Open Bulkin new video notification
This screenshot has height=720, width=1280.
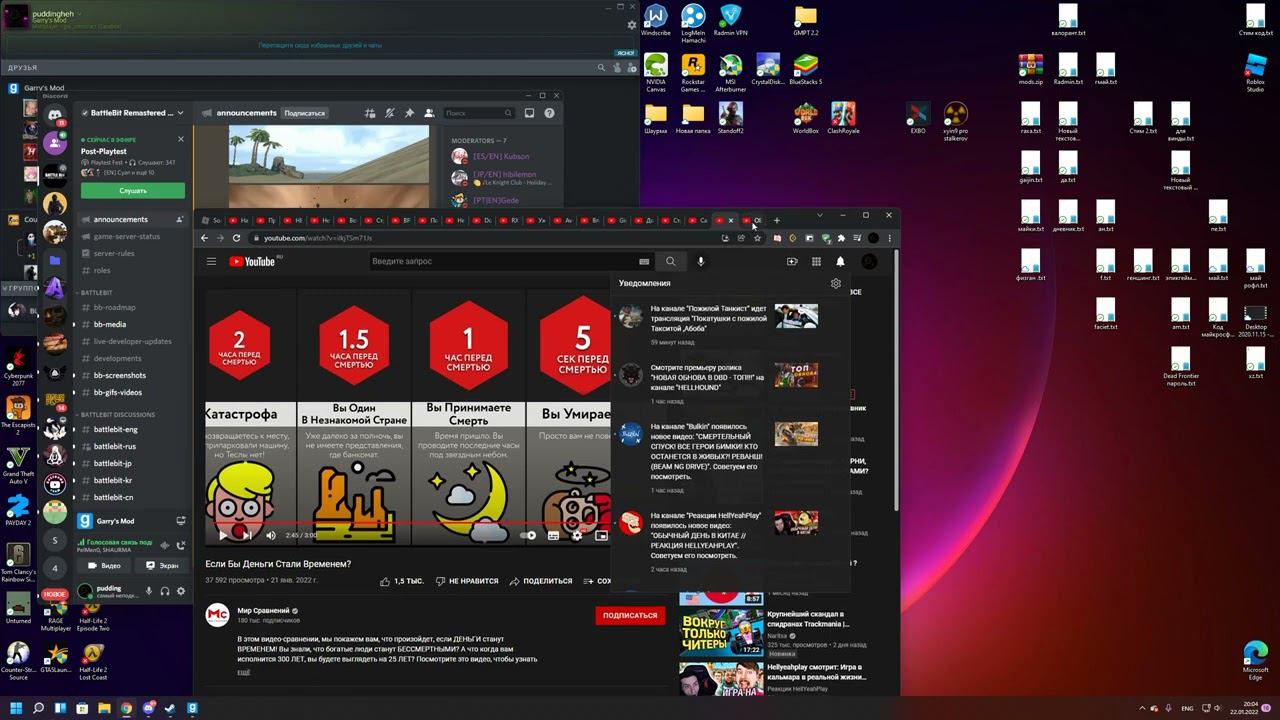[x=730, y=457]
